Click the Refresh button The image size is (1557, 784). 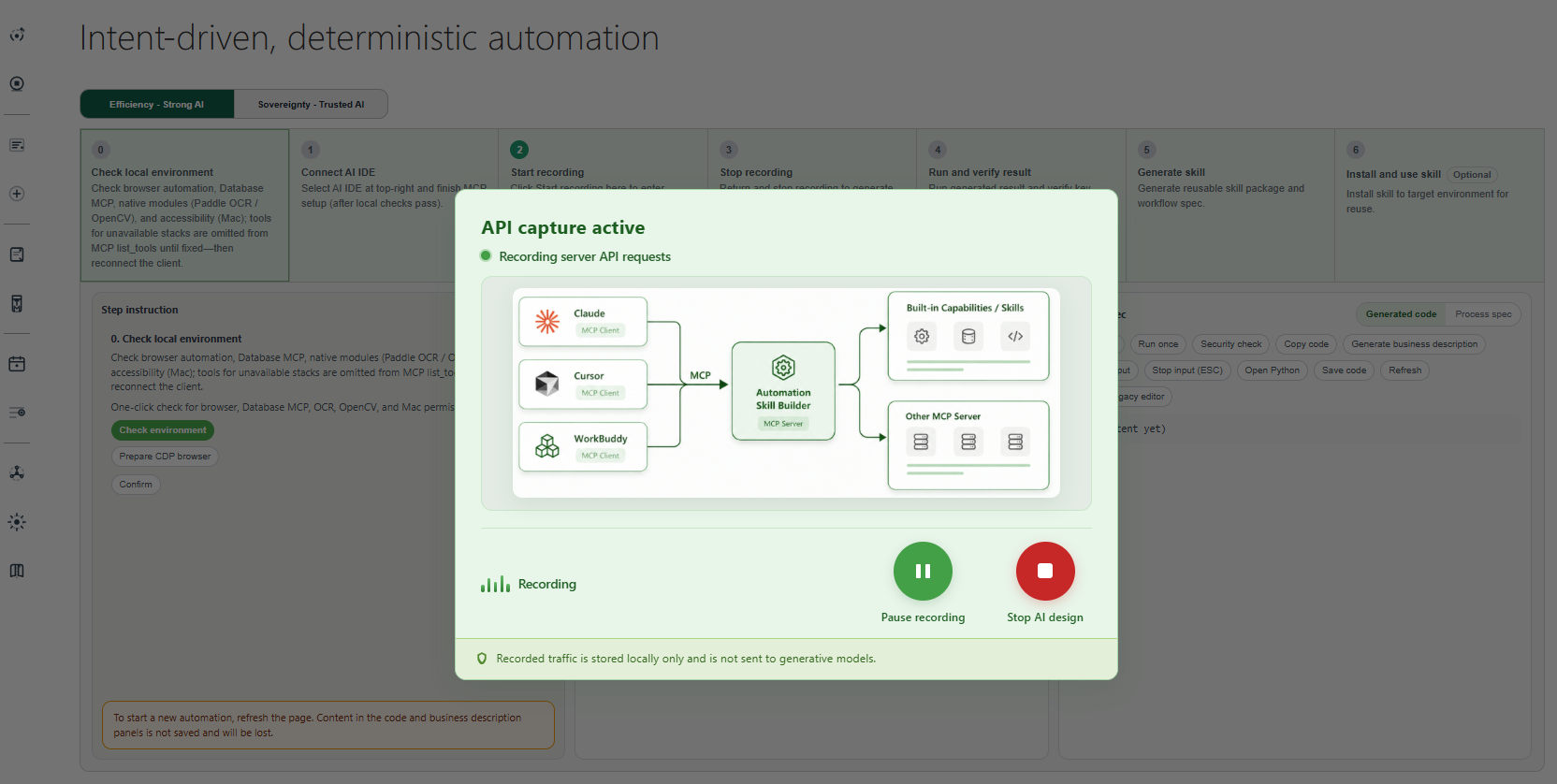click(x=1404, y=370)
